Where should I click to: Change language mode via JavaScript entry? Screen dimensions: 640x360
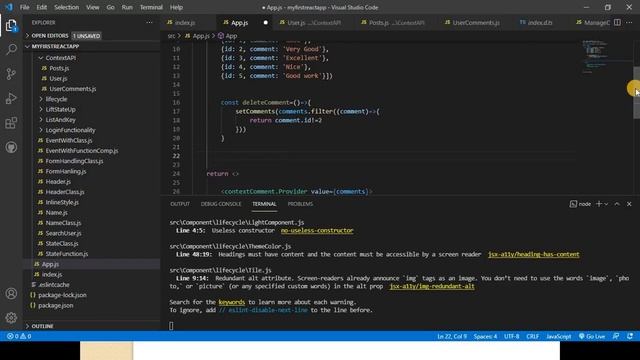(x=558, y=336)
